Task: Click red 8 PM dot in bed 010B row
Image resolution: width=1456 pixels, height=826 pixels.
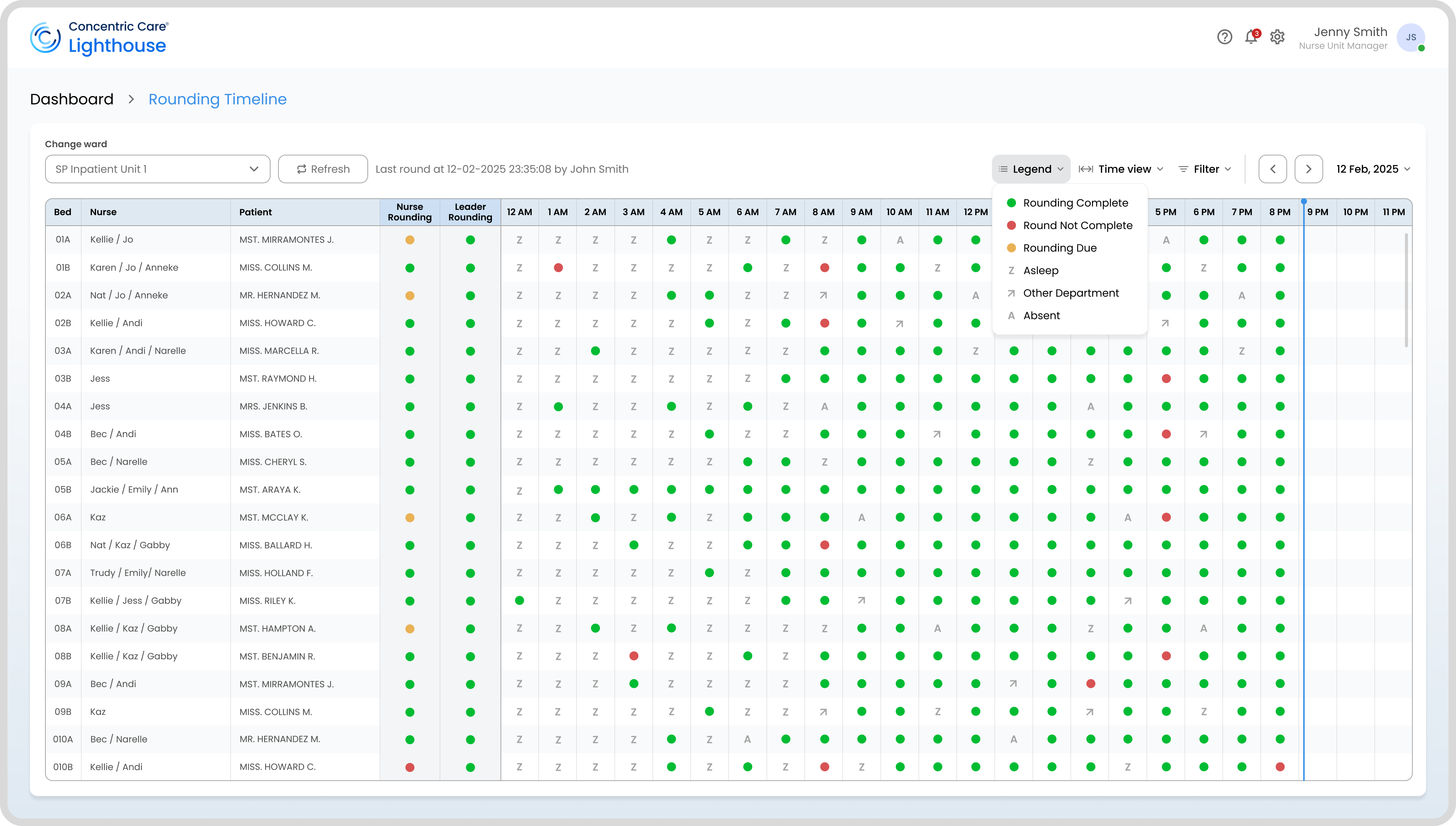Action: (1280, 767)
